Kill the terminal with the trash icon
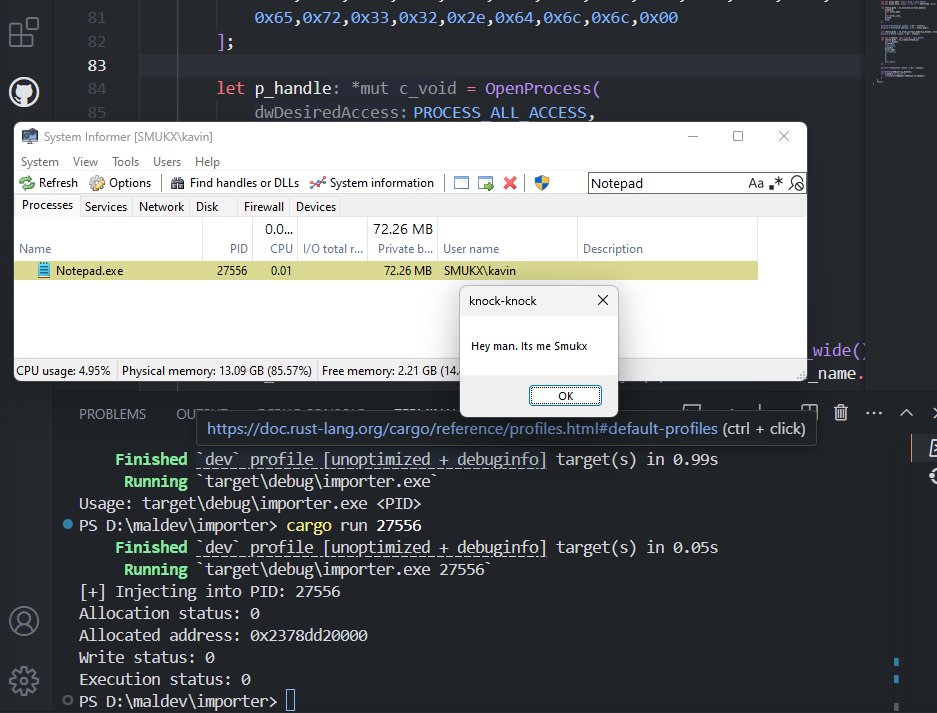Viewport: 937px width, 713px height. pyautogui.click(x=841, y=412)
